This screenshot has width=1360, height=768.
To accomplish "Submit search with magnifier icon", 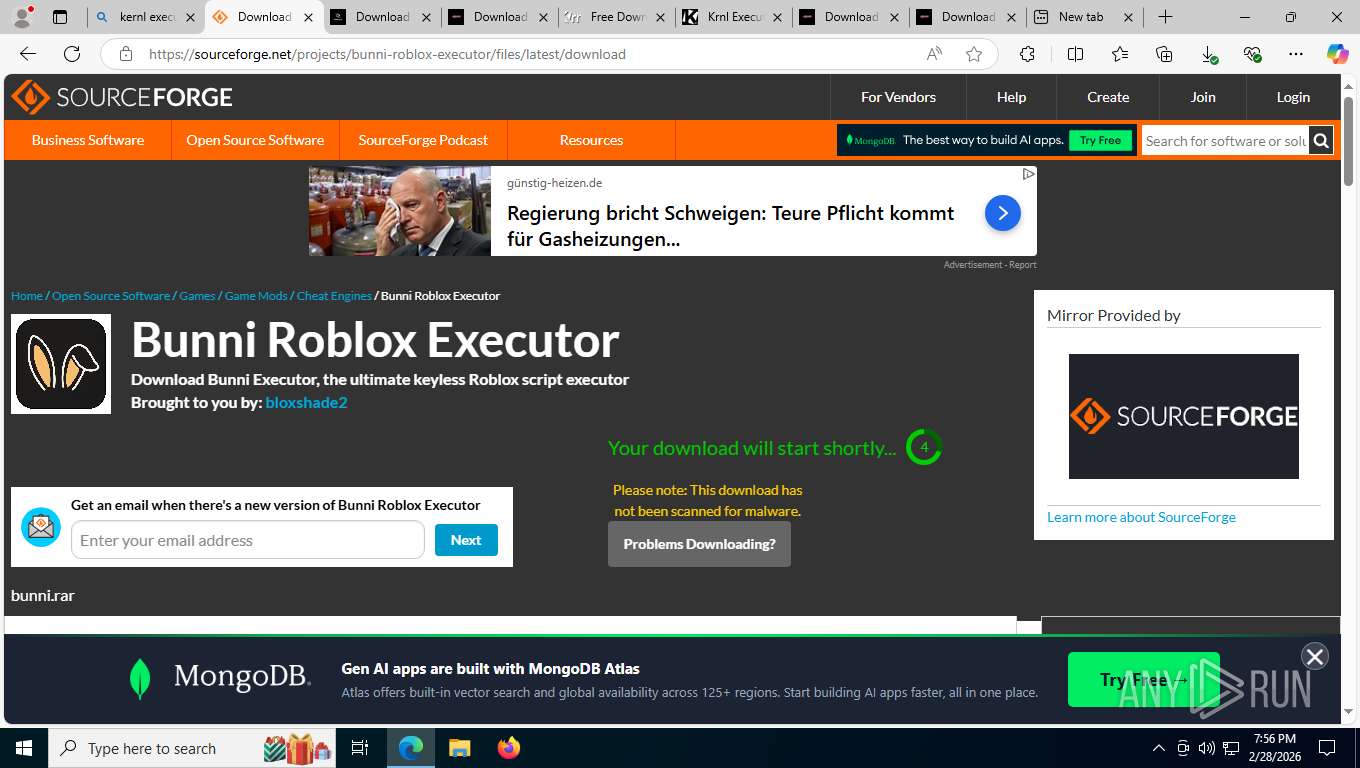I will pos(1321,140).
